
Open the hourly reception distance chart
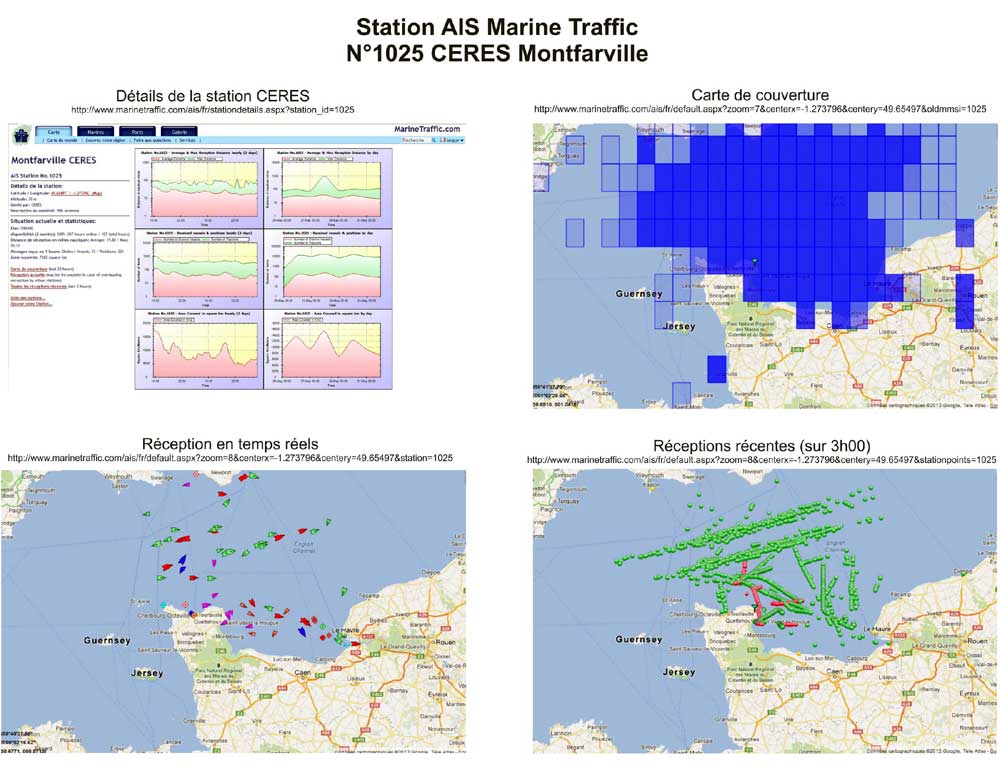[x=199, y=189]
